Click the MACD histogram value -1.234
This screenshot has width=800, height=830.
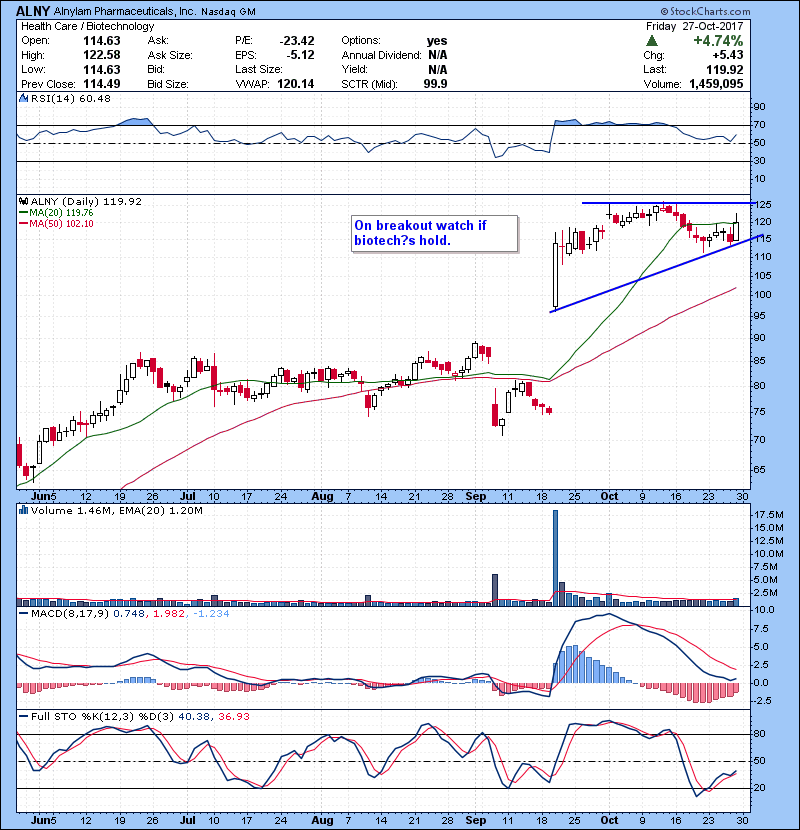[211, 614]
